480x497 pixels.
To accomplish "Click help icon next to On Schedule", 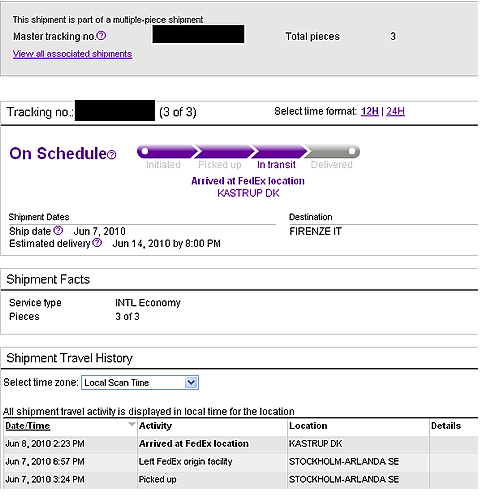I will pyautogui.click(x=112, y=155).
